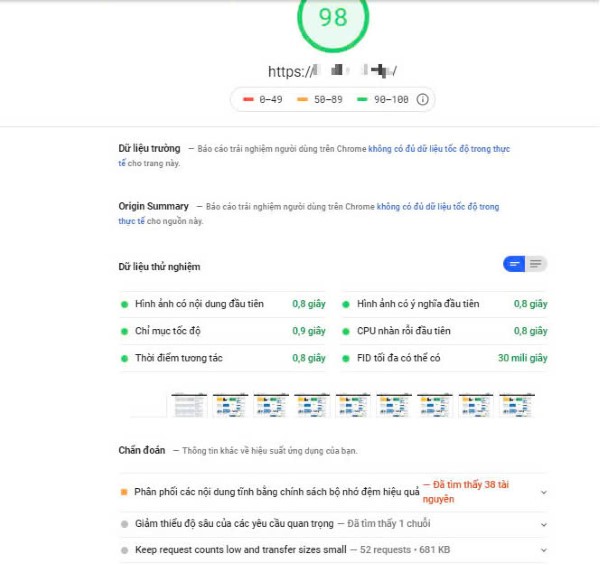Screen dimensions: 600x565
Task: Expand 'Giảm thiểu độ sâu' audit chevron
Action: coord(543,524)
